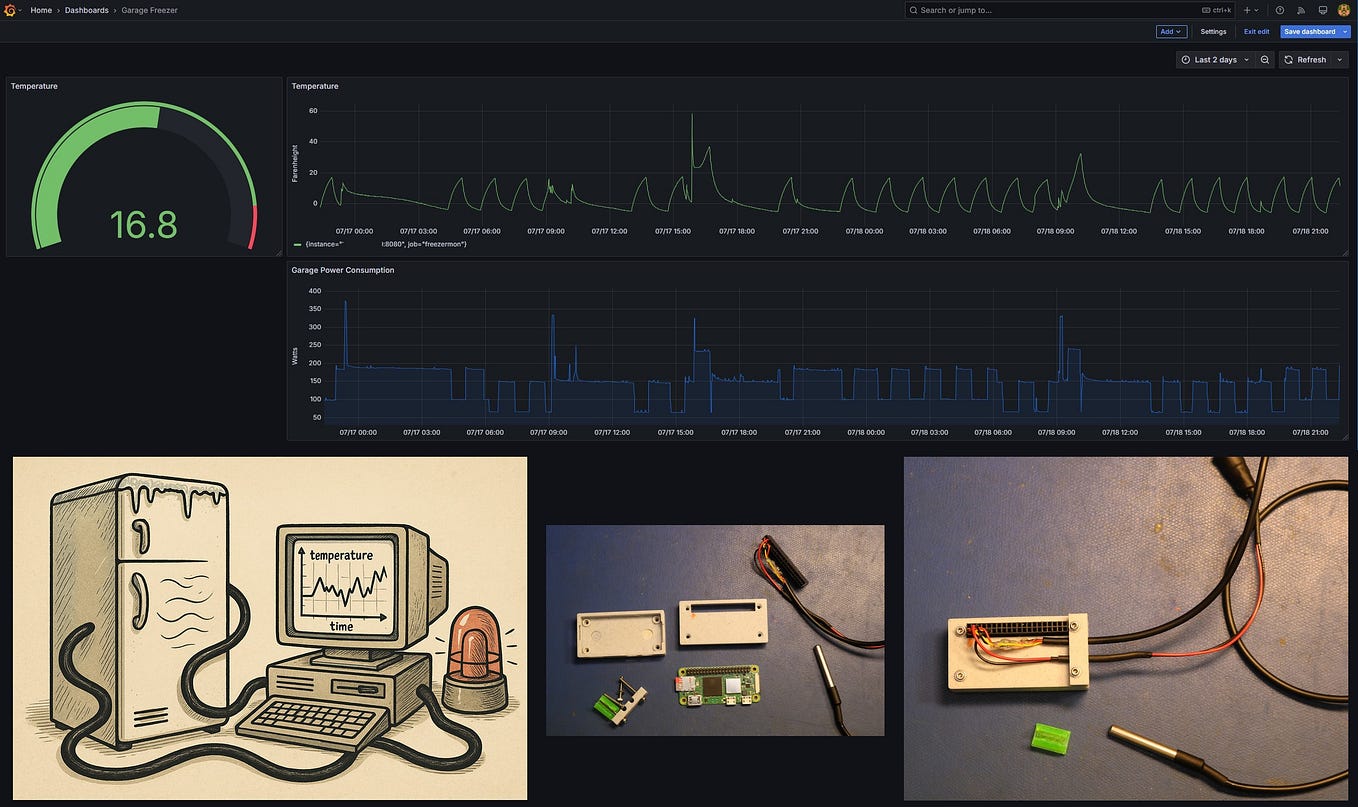Open your profile avatar menu

click(x=1344, y=10)
